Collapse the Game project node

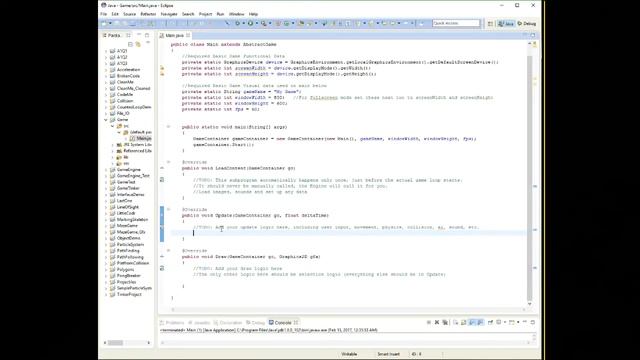point(106,120)
